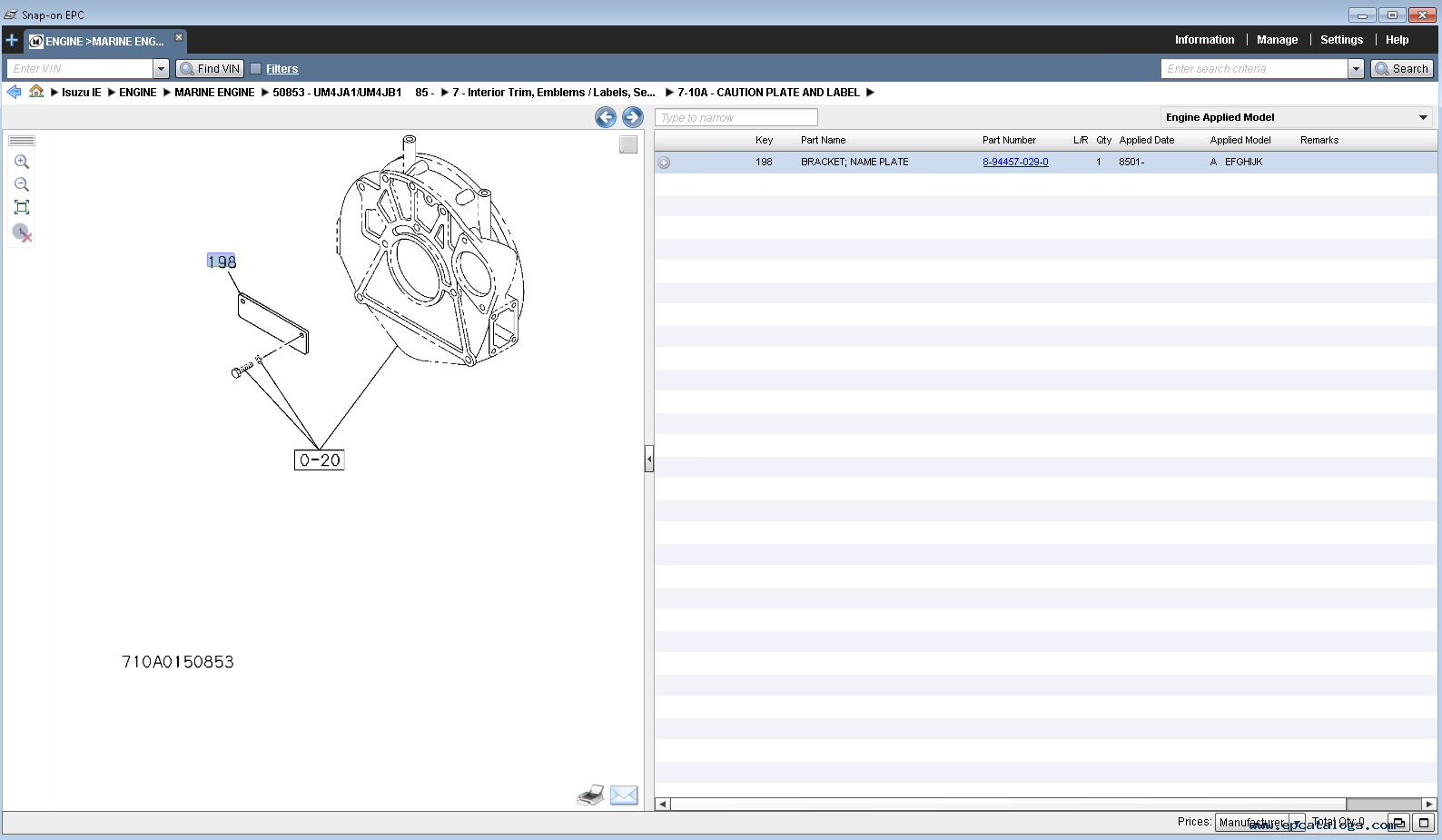Screen dimensions: 1442x840
Task: Select 7-10A - CAUTION PLATE AND LABEL breadcrumb
Action: [768, 93]
